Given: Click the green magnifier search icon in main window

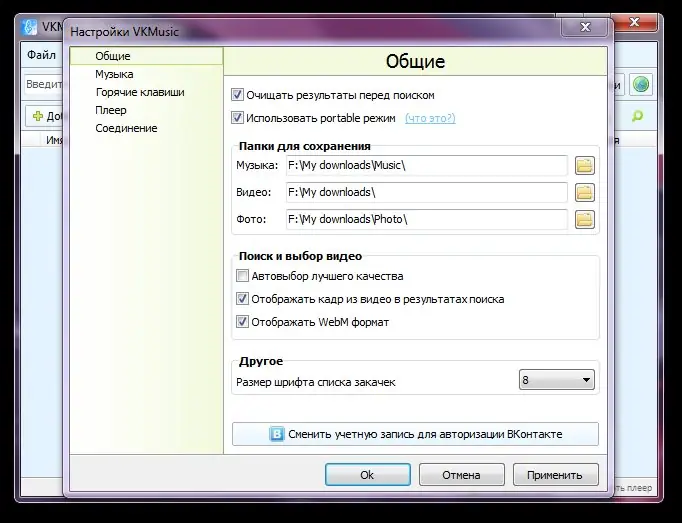Looking at the screenshot, I should click(637, 116).
